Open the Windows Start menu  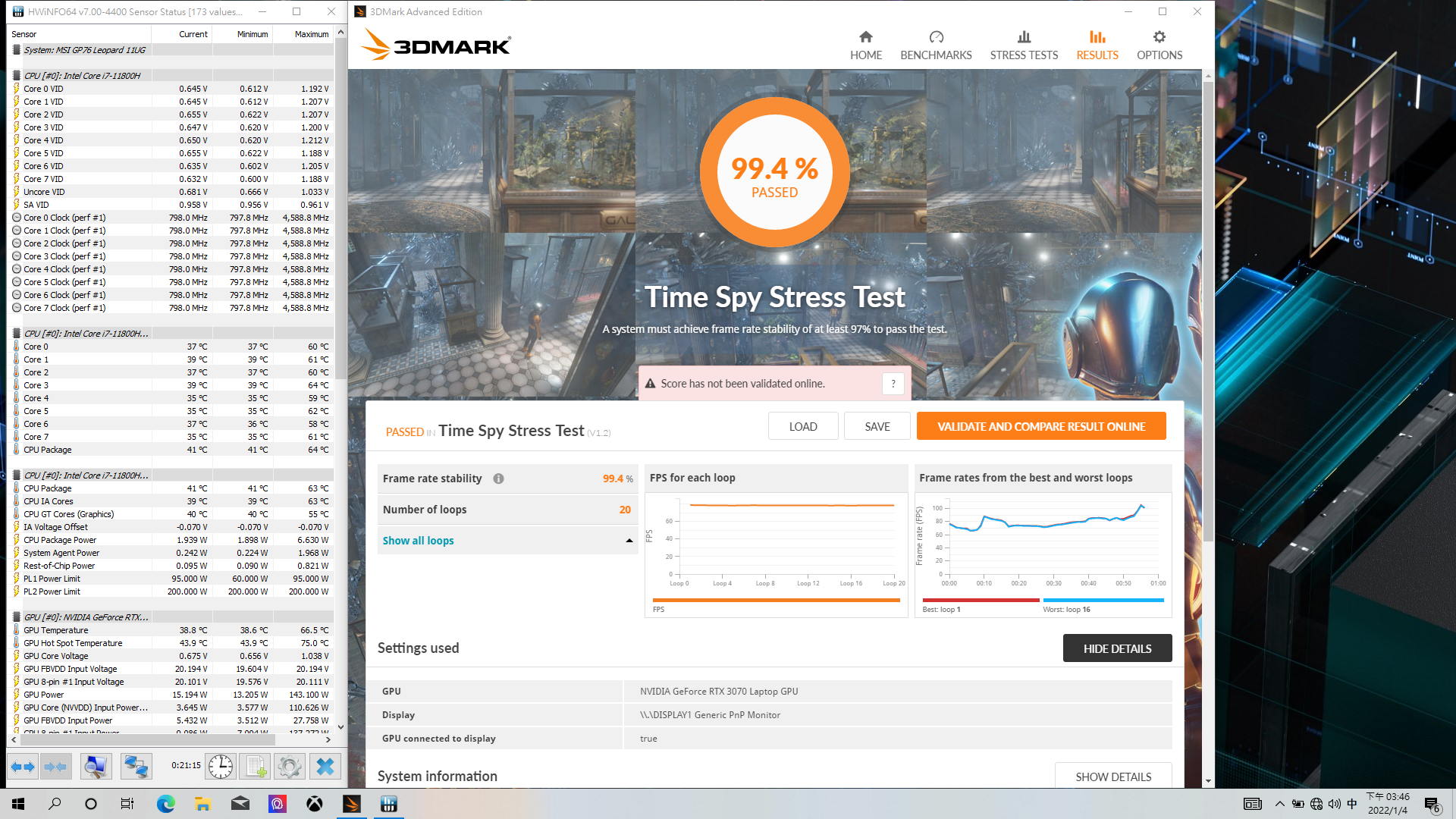coord(18,804)
